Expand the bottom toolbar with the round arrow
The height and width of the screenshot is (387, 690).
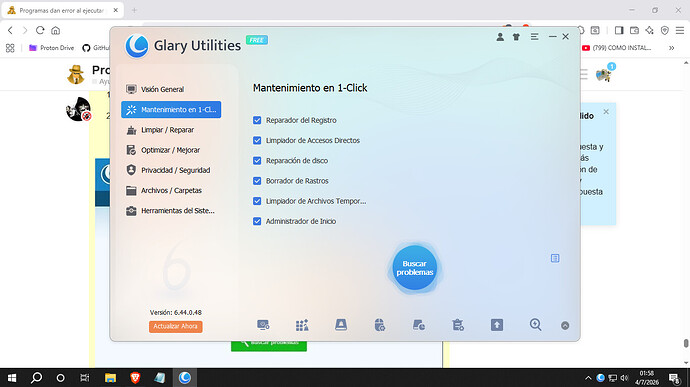pos(565,325)
